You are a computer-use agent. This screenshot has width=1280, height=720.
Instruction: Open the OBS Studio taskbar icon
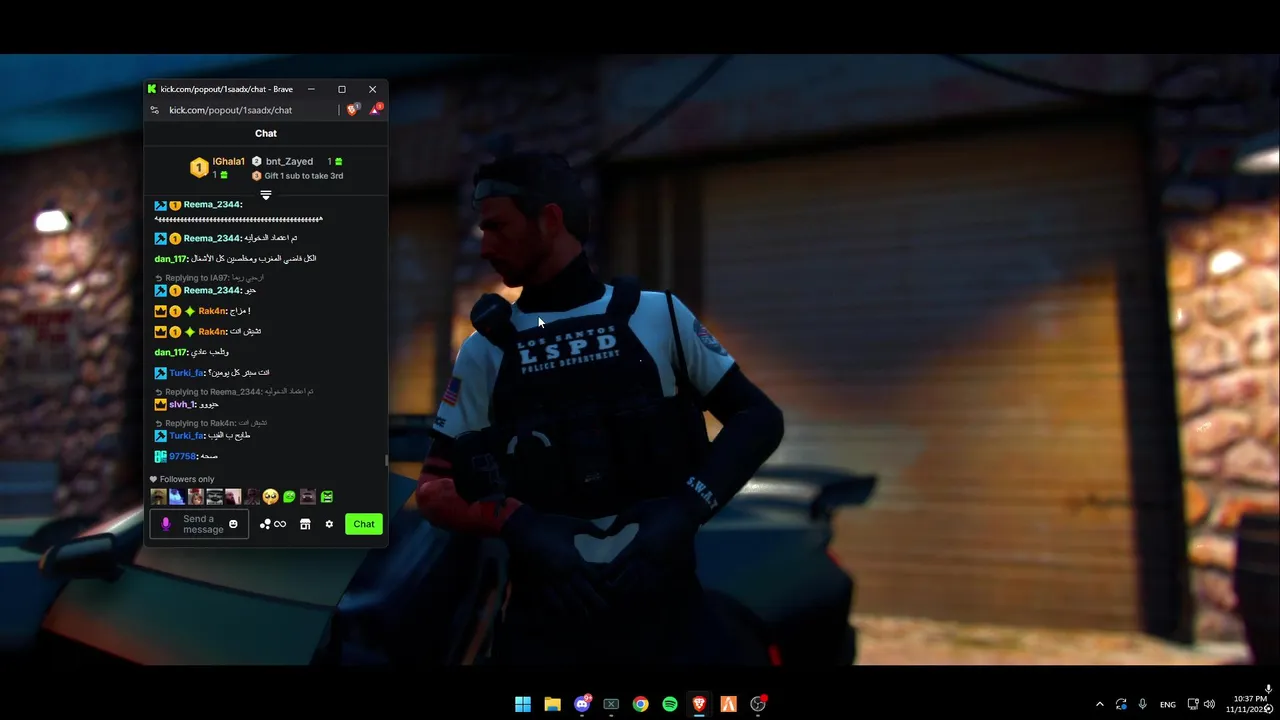pos(758,704)
